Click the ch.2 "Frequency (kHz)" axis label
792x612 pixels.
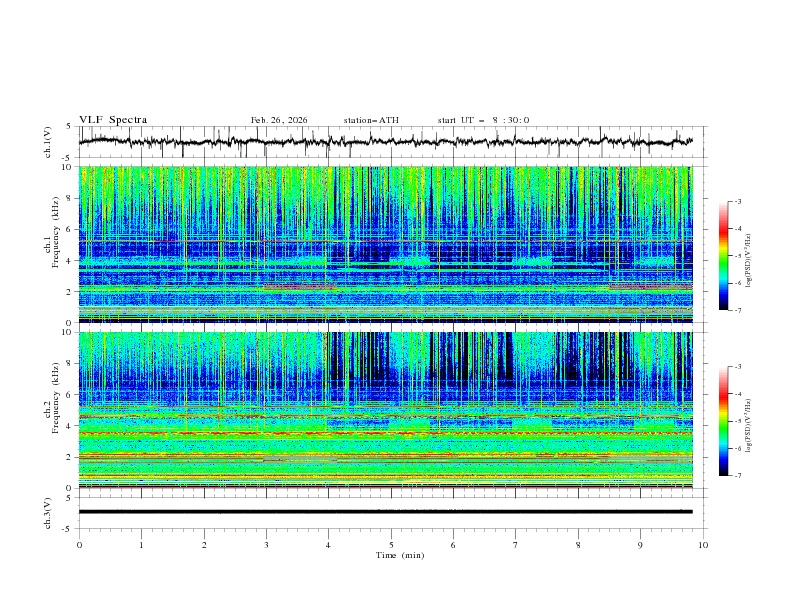[x=56, y=398]
